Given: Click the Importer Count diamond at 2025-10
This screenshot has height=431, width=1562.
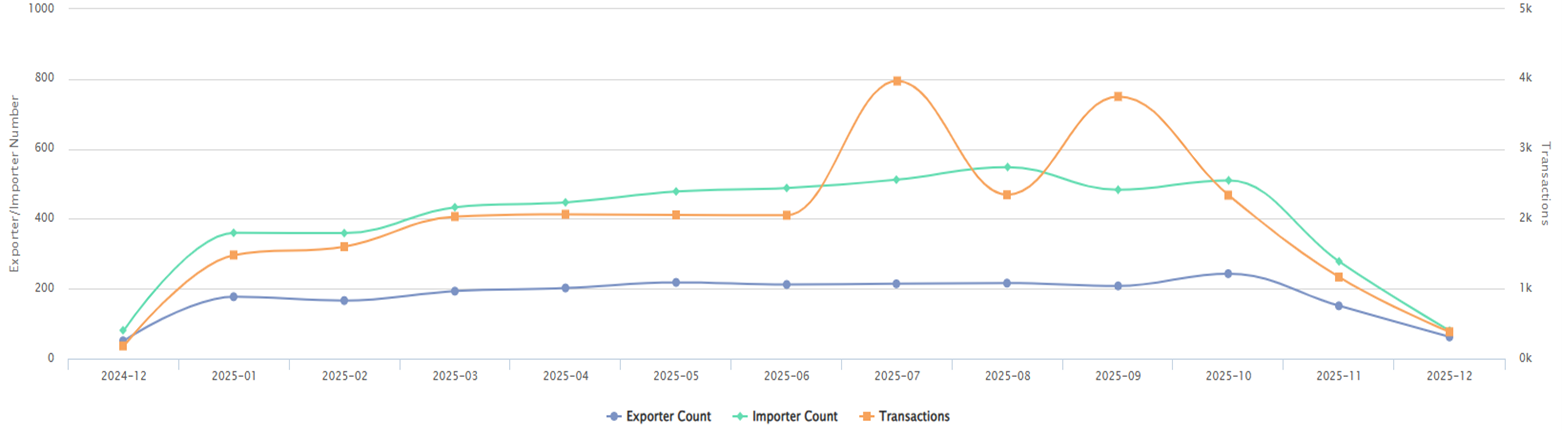Looking at the screenshot, I should coord(1228,181).
